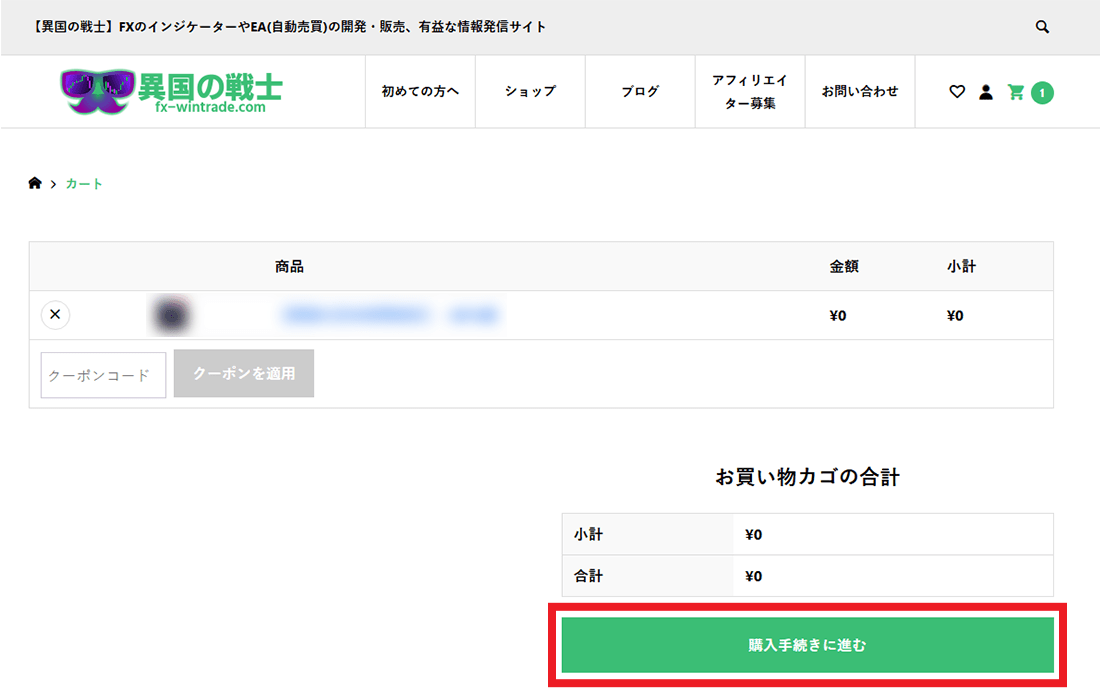1100x700 pixels.
Task: Open the お問い合わせ contact page
Action: [860, 91]
